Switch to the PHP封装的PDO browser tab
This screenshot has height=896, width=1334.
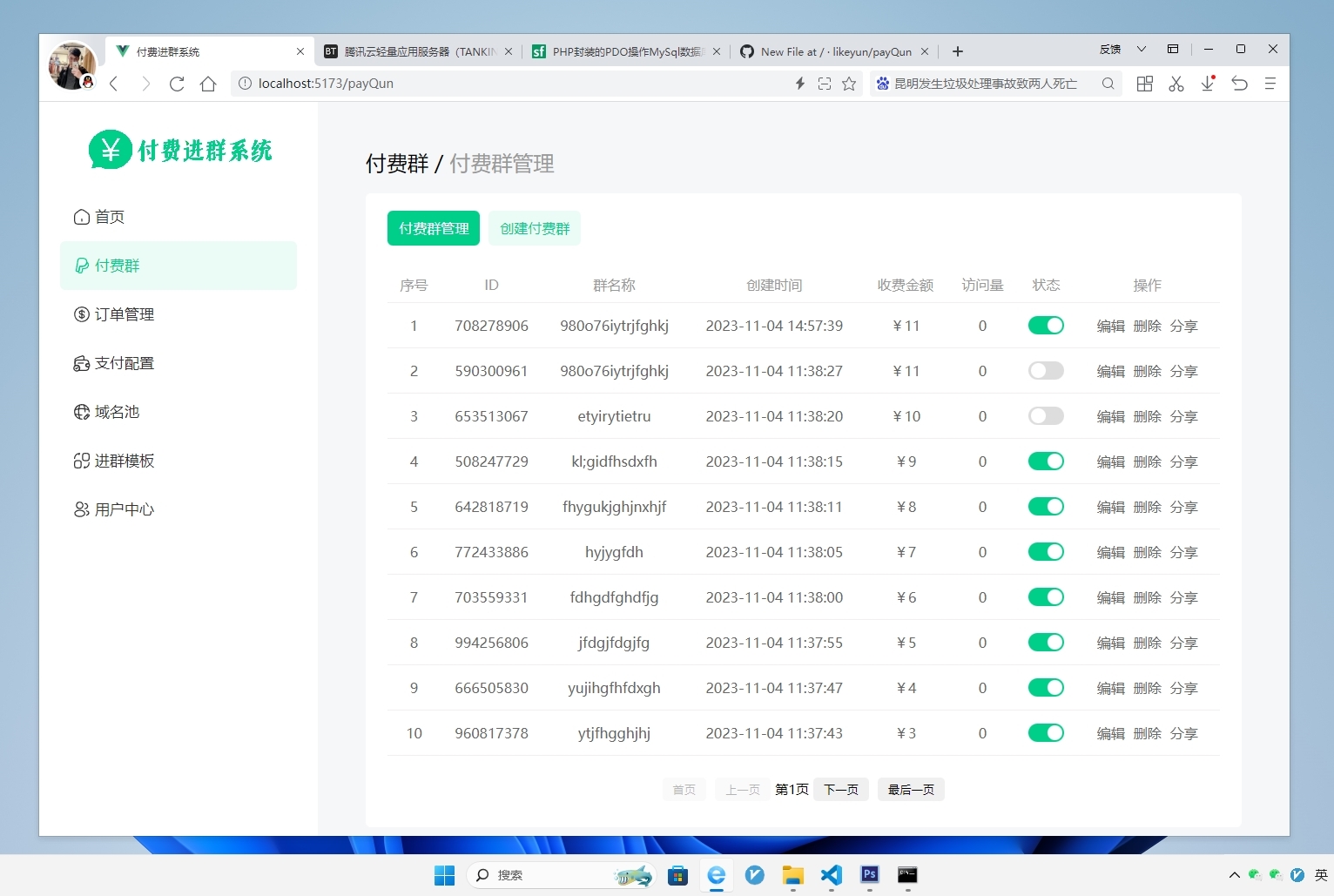(x=623, y=51)
